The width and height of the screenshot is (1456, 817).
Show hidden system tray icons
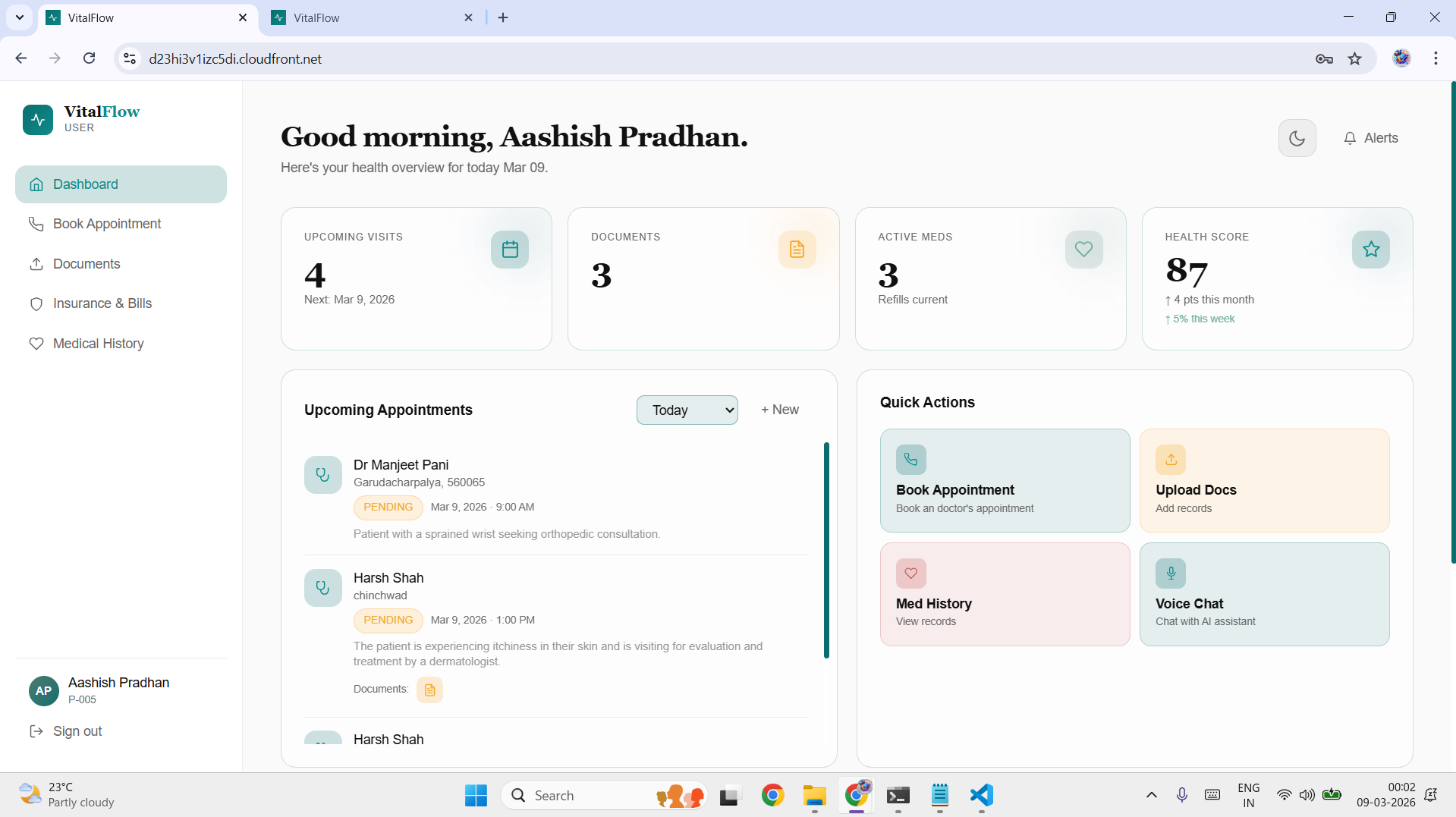click(x=1151, y=795)
